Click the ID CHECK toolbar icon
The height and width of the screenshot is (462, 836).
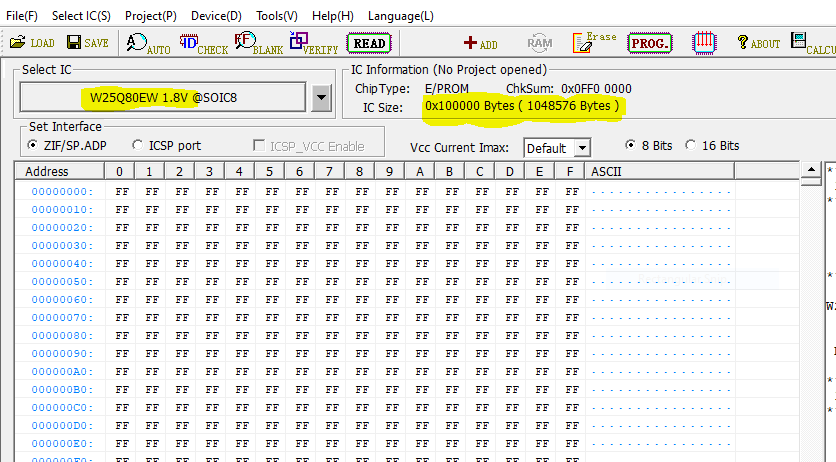203,44
